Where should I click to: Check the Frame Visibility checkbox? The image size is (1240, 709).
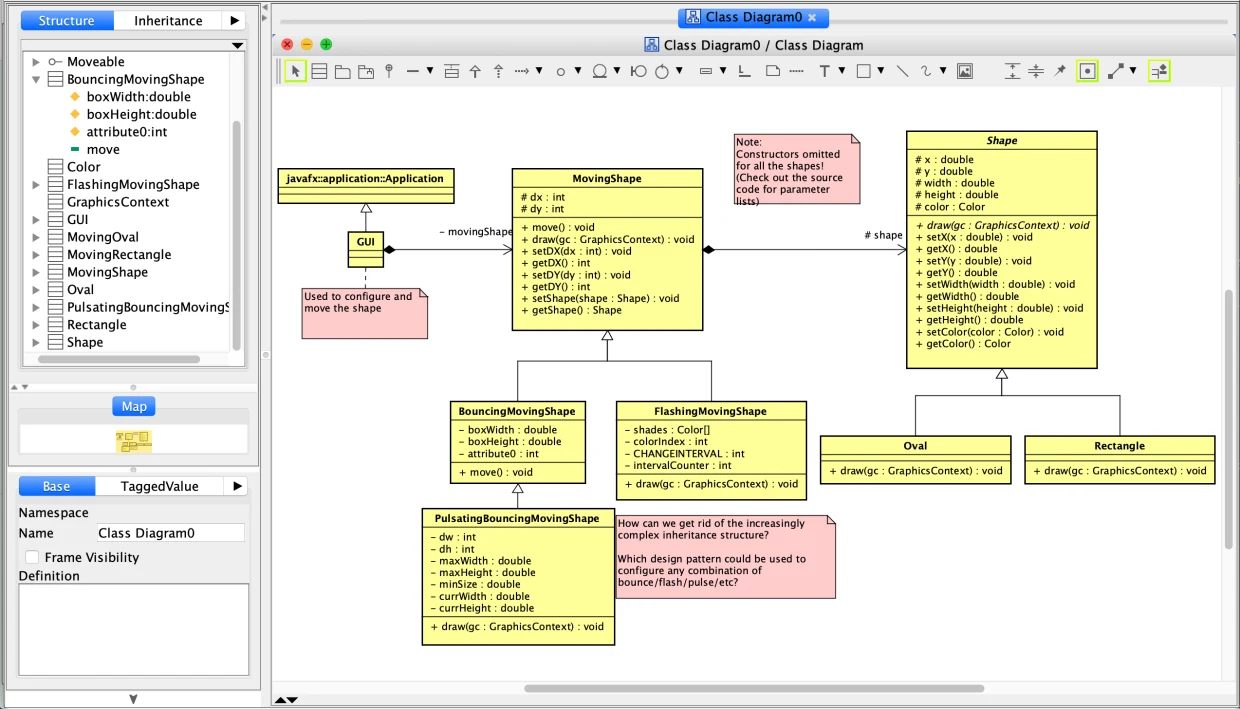point(32,557)
